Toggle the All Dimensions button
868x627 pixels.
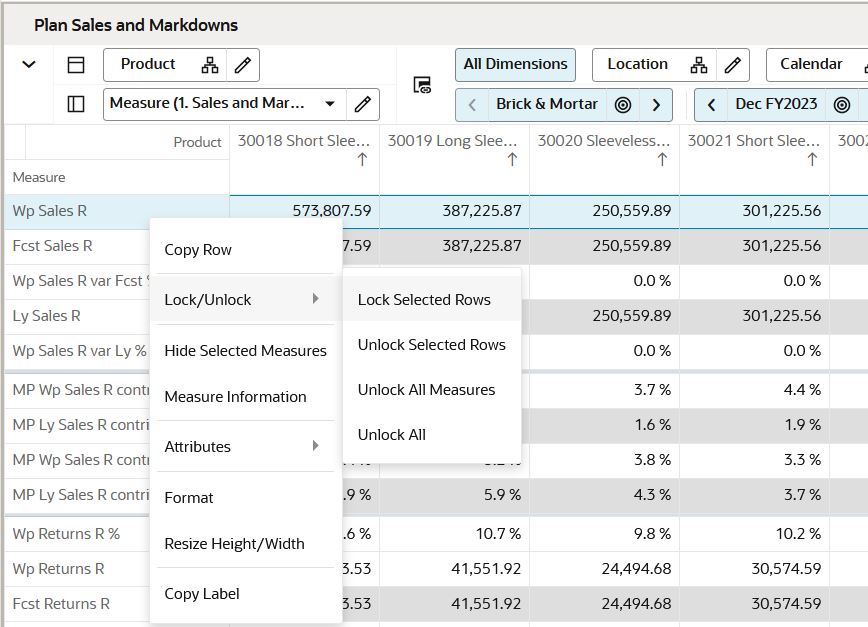pos(515,65)
